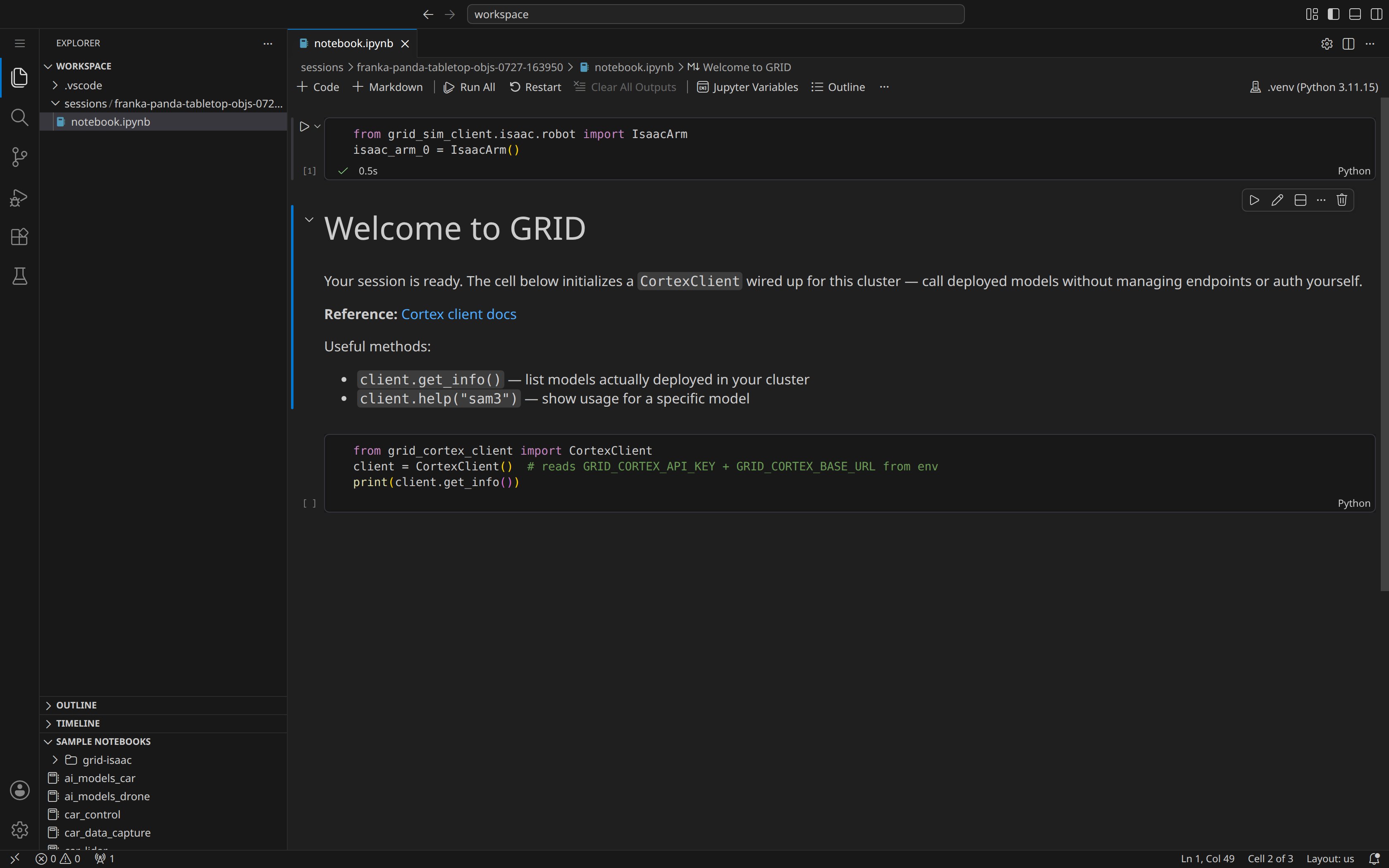Screen dimensions: 1389x868
Task: Click the Python language label of last cell
Action: (x=1354, y=503)
